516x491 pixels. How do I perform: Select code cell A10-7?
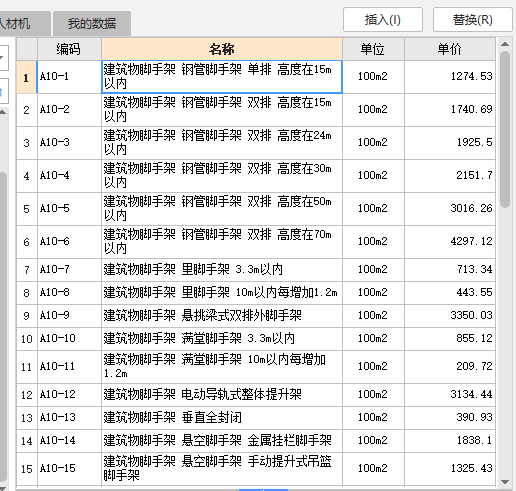pyautogui.click(x=69, y=270)
